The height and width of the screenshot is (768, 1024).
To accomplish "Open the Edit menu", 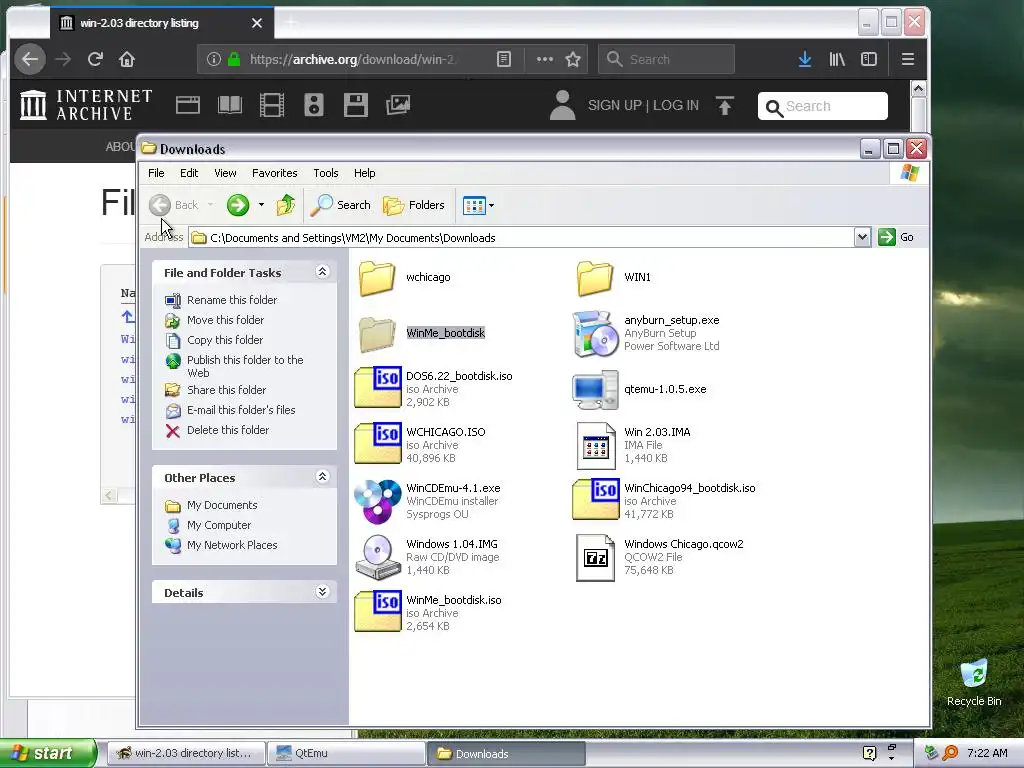I will (x=189, y=173).
